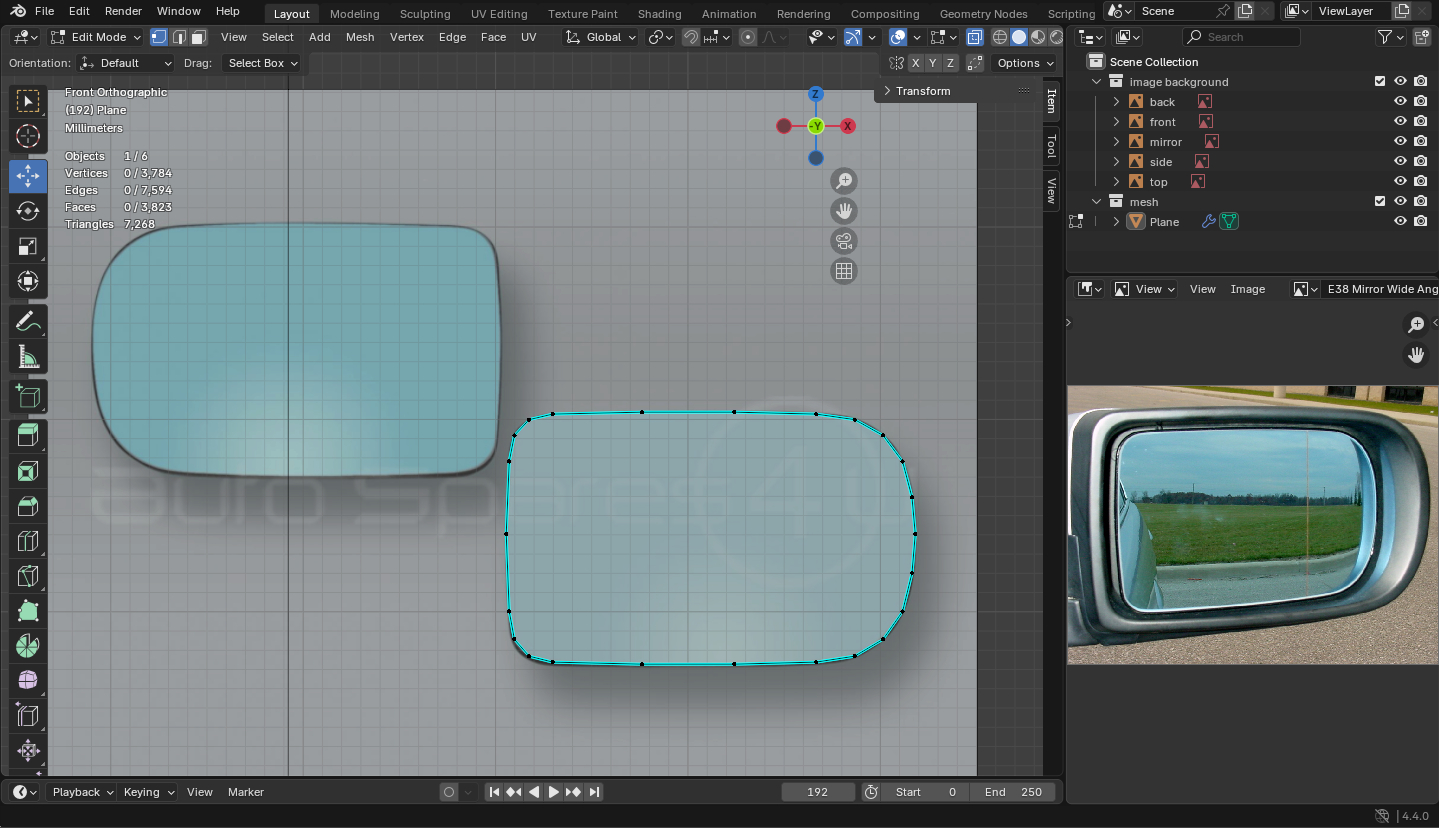This screenshot has width=1439, height=828.
Task: Click the outliner Search field
Action: point(1242,37)
